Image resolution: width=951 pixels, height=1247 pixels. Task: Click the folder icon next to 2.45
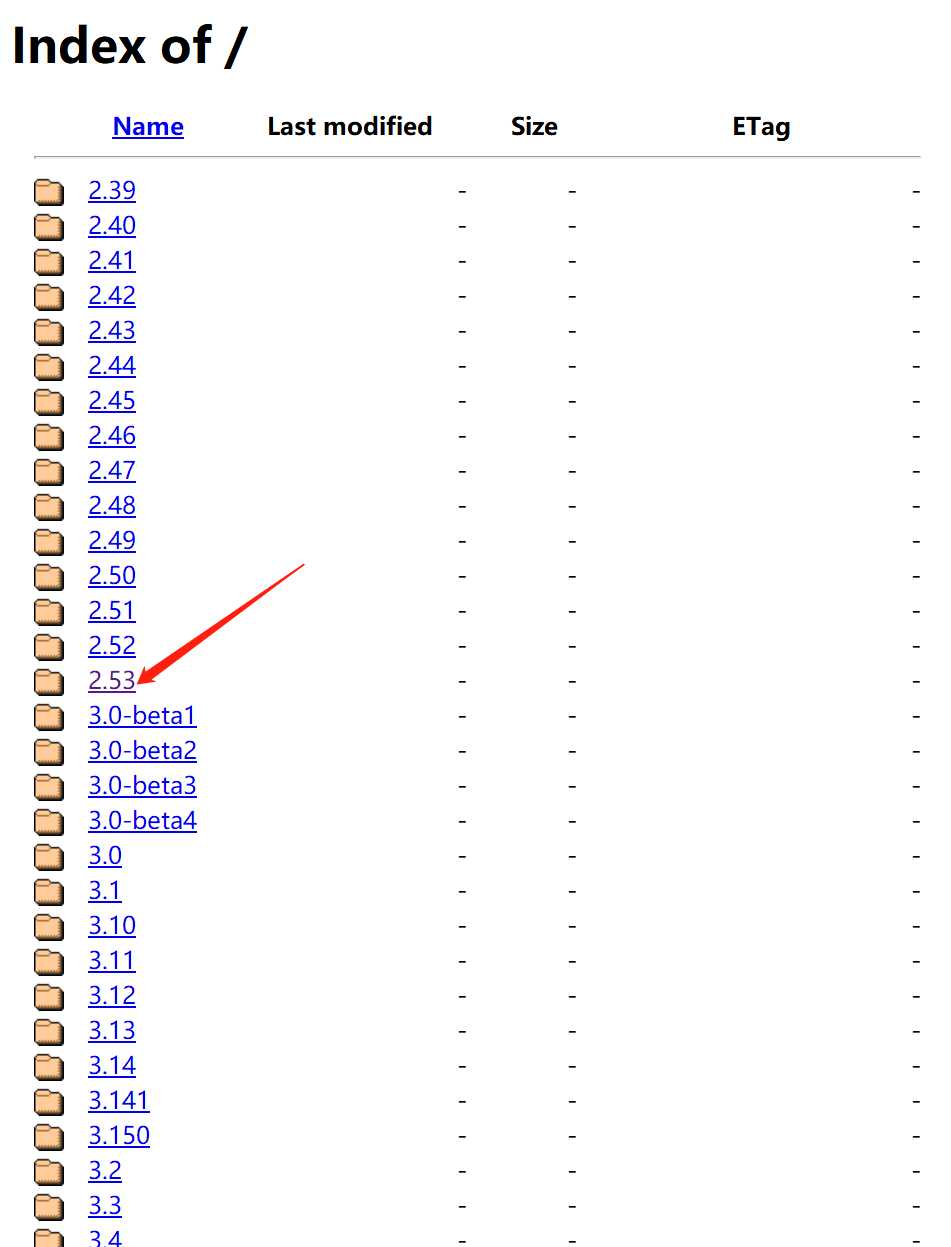coord(49,401)
